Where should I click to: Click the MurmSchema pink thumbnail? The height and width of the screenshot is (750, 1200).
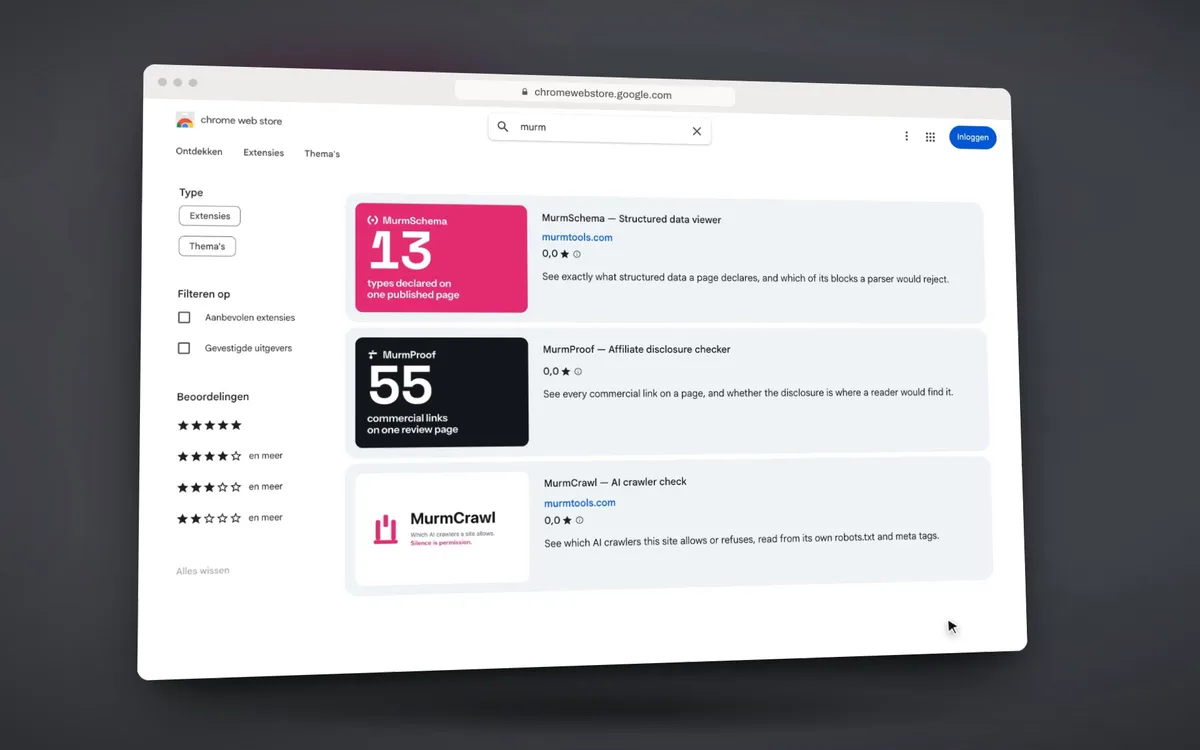coord(441,258)
